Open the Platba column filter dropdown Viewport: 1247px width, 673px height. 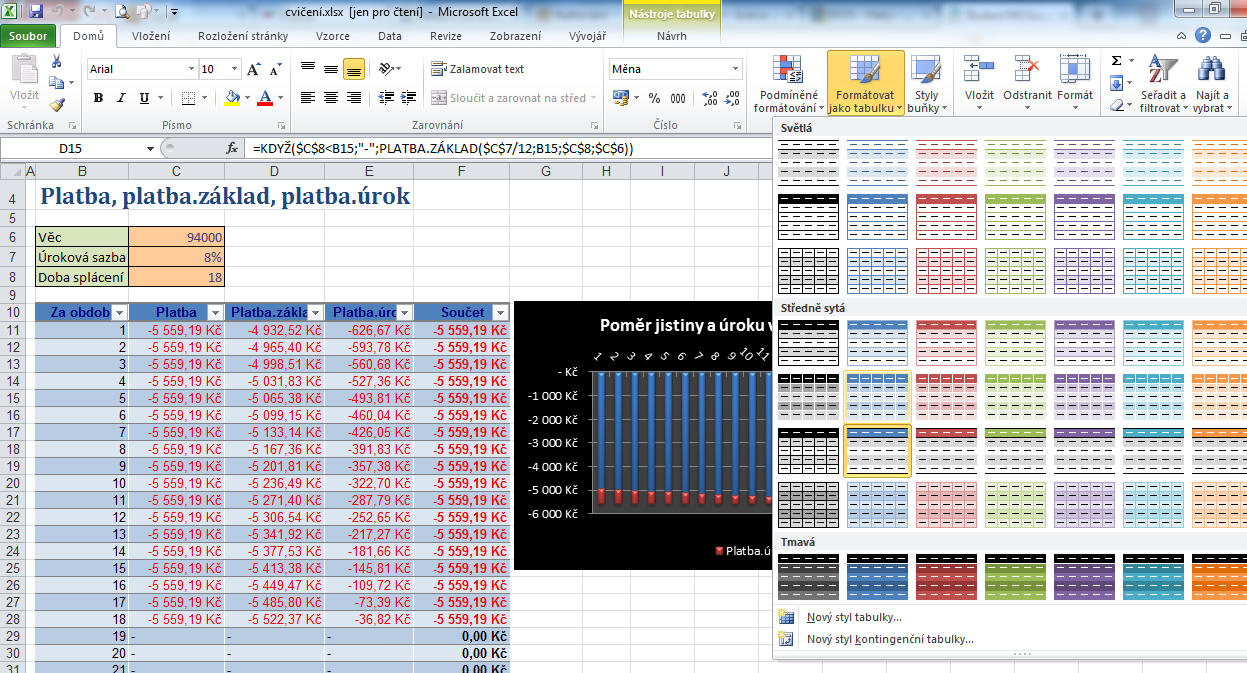pos(214,313)
